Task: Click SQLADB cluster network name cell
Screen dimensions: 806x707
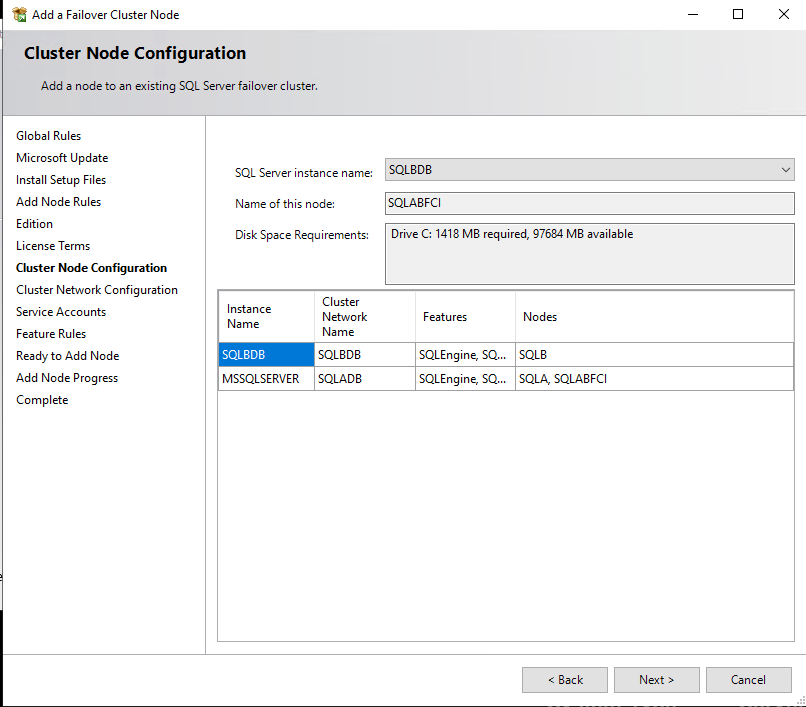Action: (364, 378)
